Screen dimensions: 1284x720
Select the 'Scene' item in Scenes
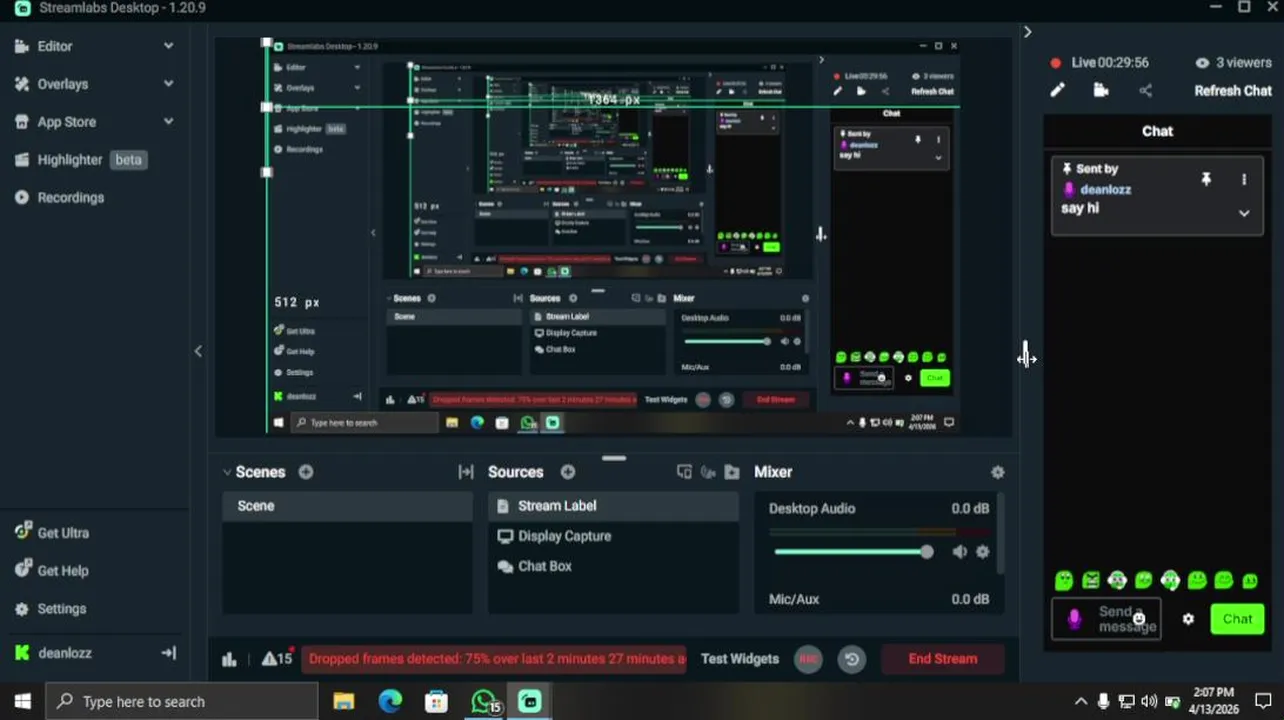(347, 506)
